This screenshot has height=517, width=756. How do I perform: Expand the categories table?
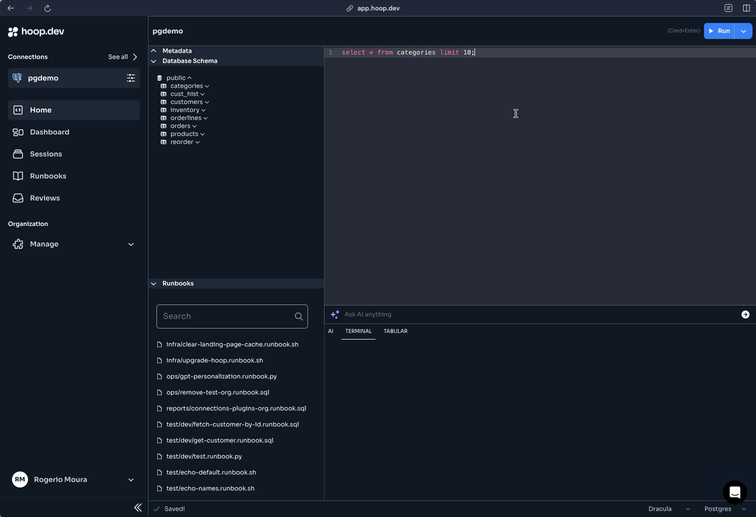point(188,86)
